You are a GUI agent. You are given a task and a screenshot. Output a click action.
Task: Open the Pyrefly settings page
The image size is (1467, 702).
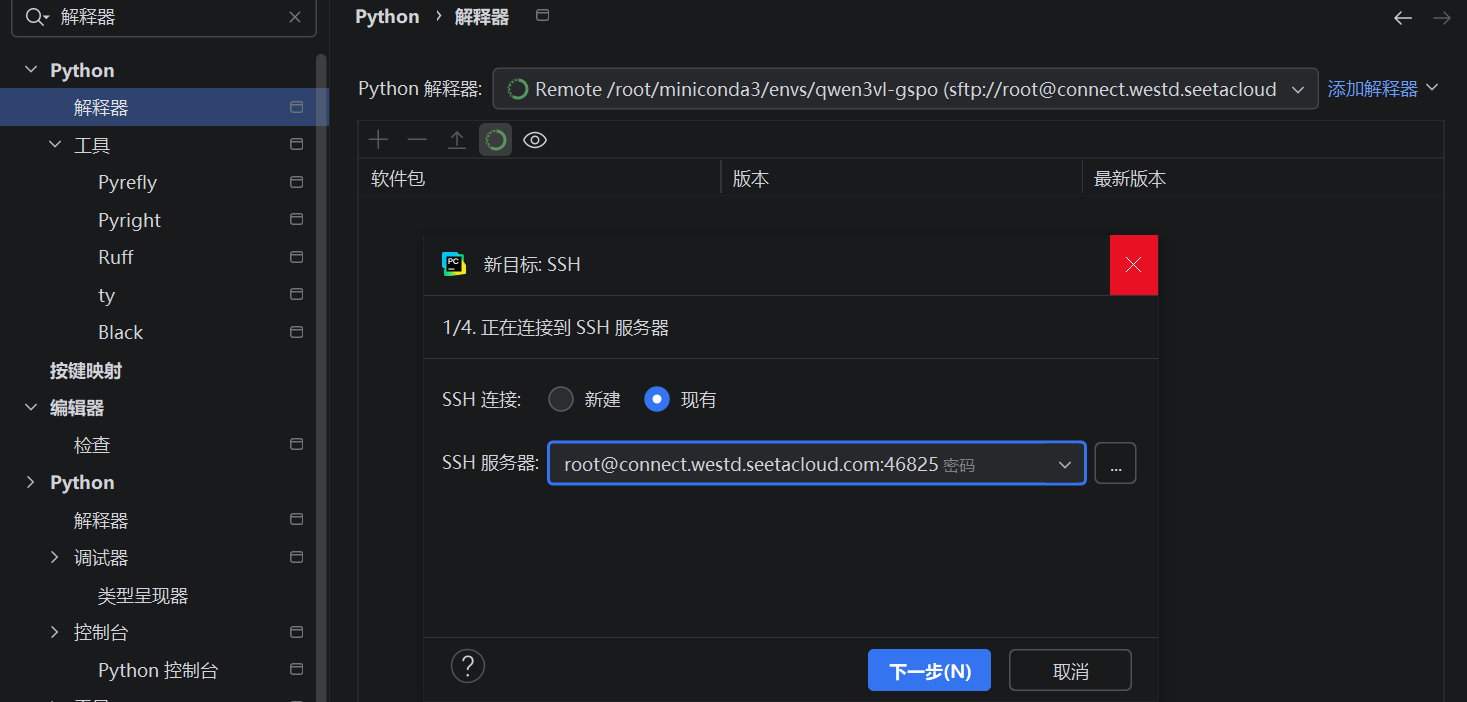pyautogui.click(x=127, y=182)
